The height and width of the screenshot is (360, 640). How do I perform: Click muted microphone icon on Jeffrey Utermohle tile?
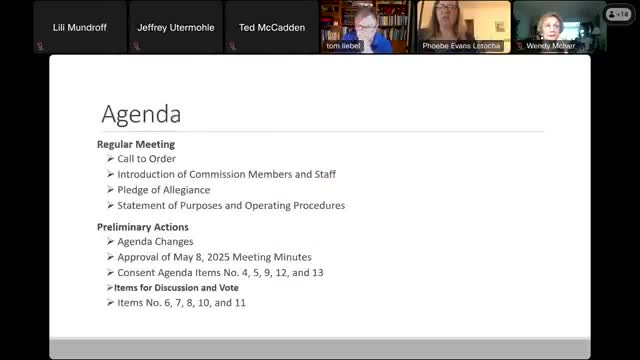coord(136,46)
